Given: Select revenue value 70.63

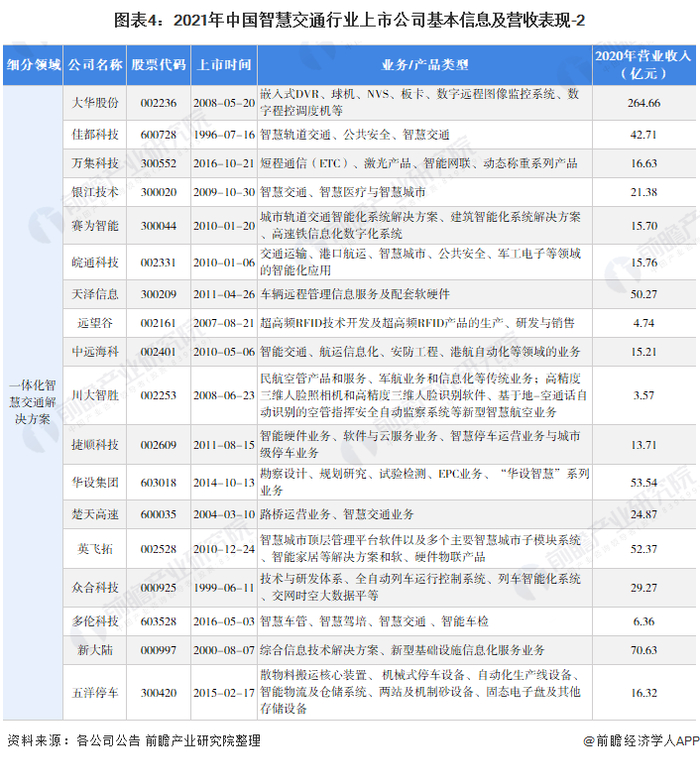Looking at the screenshot, I should 644,650.
